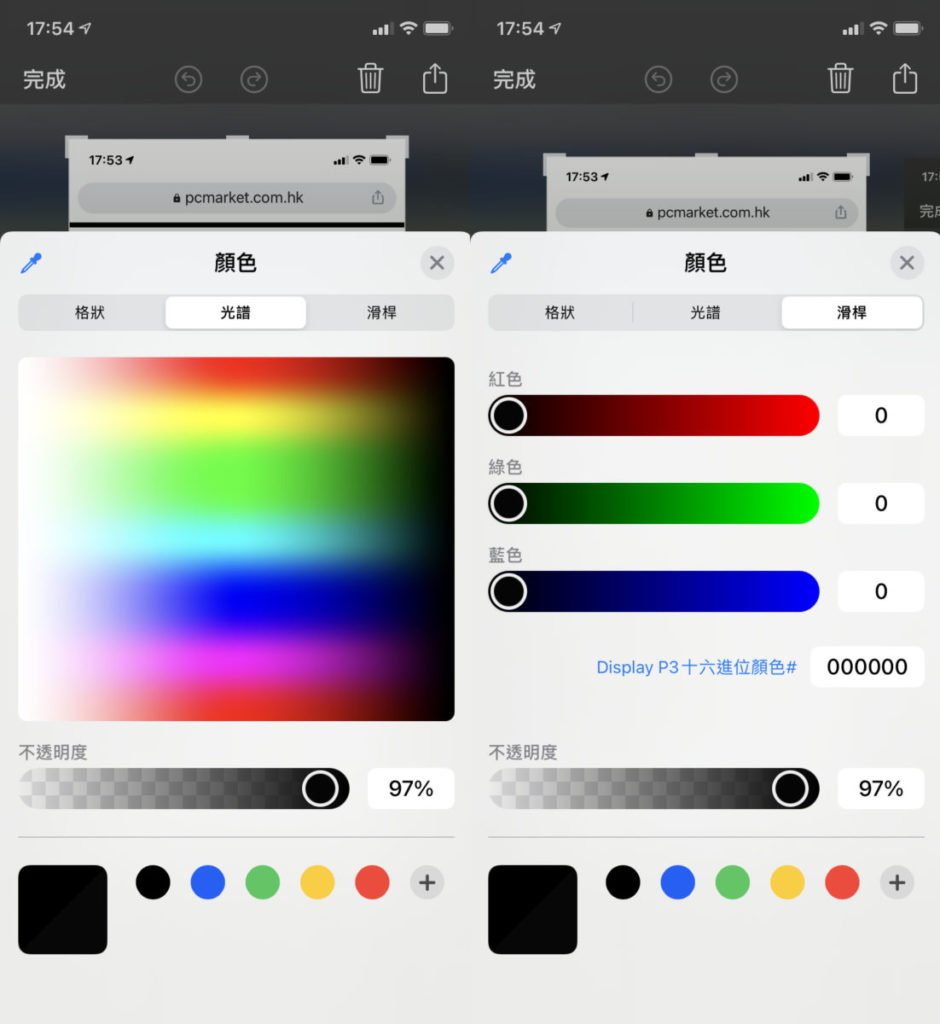Image resolution: width=940 pixels, height=1024 pixels.
Task: Open the share sheet on the right screen
Action: (x=905, y=78)
